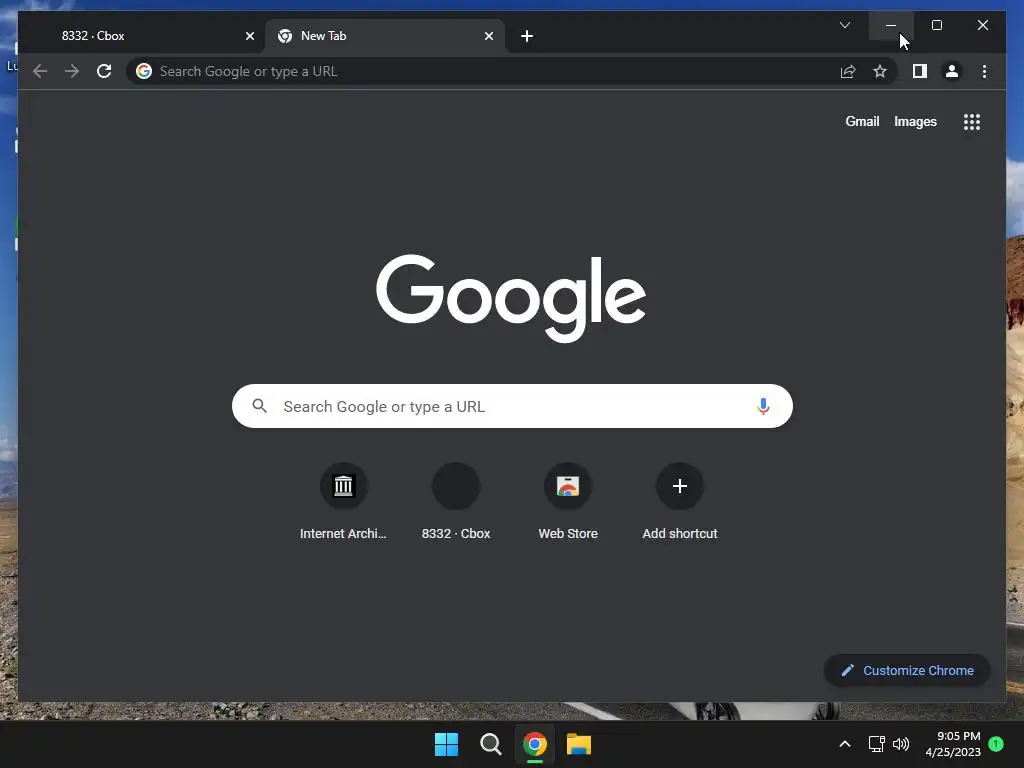The height and width of the screenshot is (768, 1024).
Task: Close the New Tab tab
Action: tap(488, 36)
